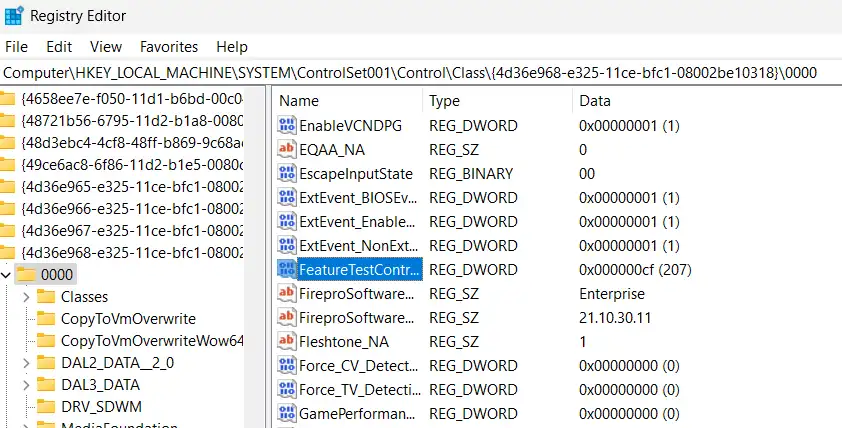The height and width of the screenshot is (428, 842).
Task: Select the EscapeInputState value name
Action: pyautogui.click(x=355, y=174)
